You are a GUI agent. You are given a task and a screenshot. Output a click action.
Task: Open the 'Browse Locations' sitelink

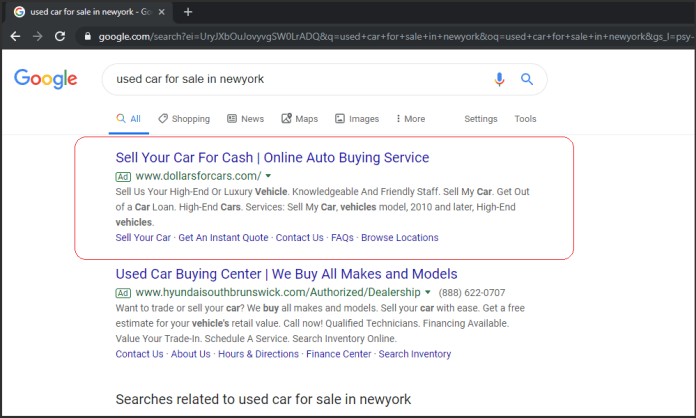pyautogui.click(x=399, y=238)
